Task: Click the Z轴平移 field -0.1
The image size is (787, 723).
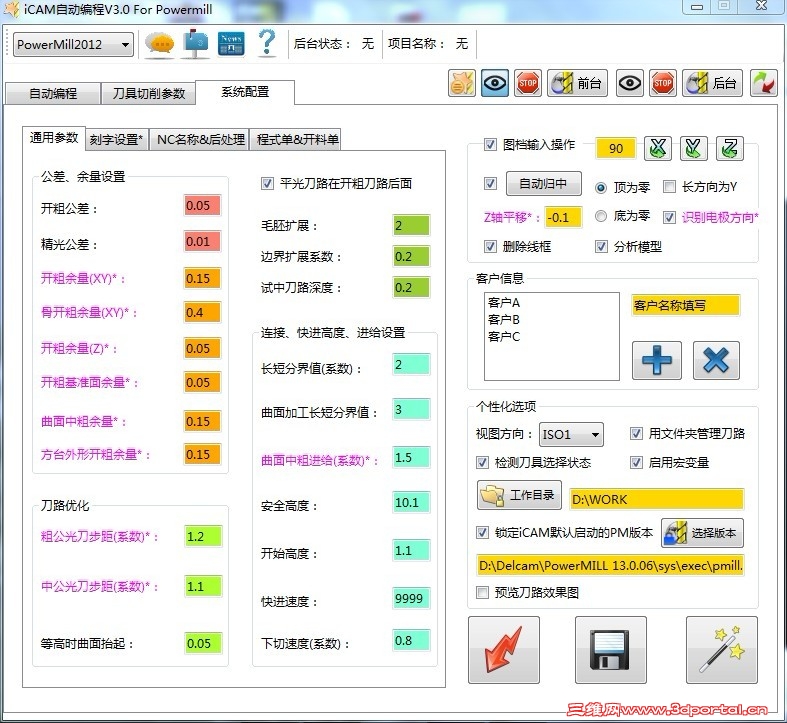Action: click(563, 217)
